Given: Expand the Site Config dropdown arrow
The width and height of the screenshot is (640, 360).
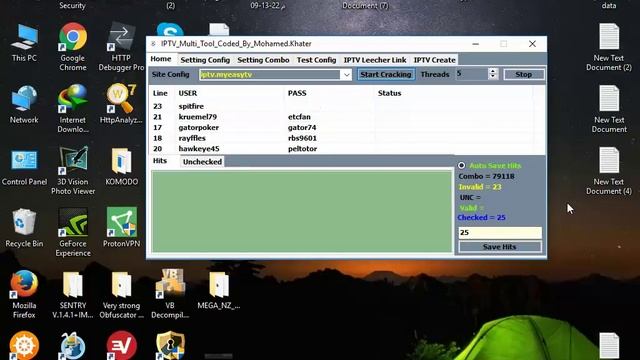Looking at the screenshot, I should (346, 75).
